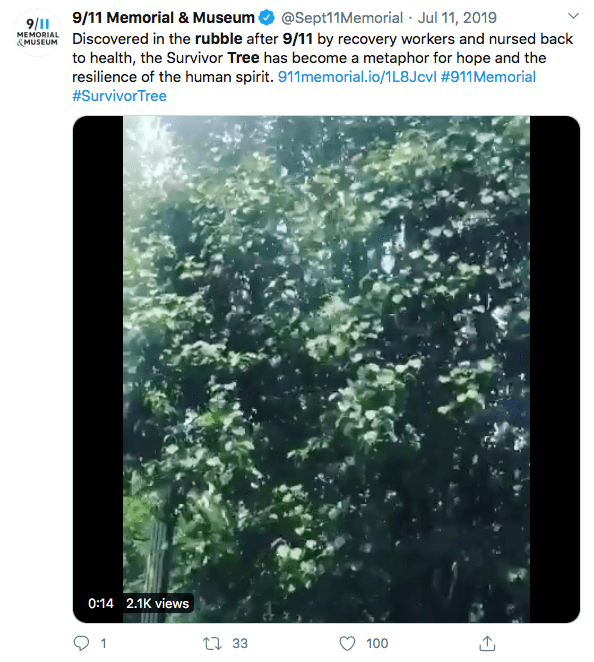The image size is (594, 662).
Task: Open the share upload icon
Action: coord(487,643)
